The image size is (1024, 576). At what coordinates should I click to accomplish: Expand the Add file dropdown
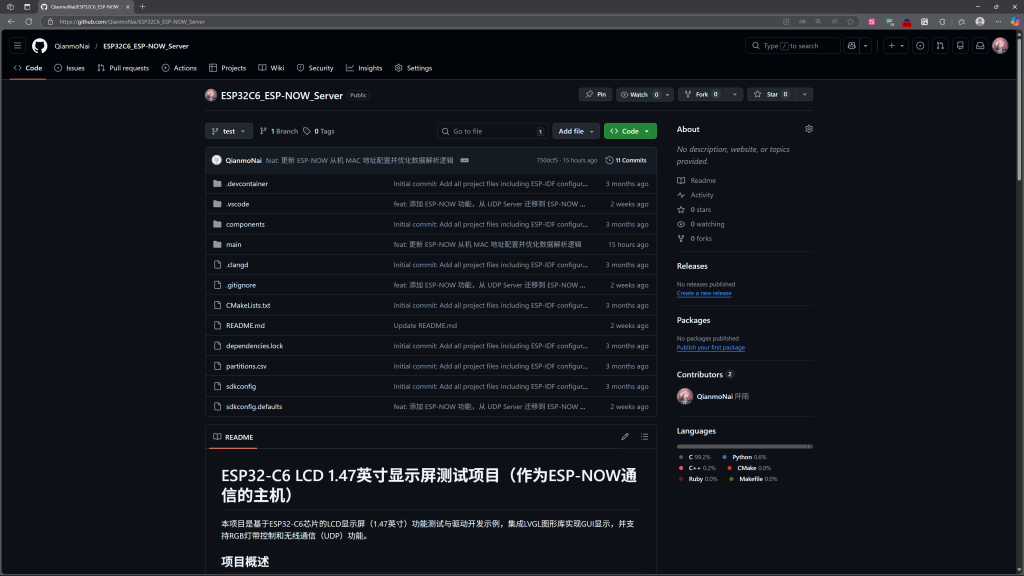pos(575,131)
